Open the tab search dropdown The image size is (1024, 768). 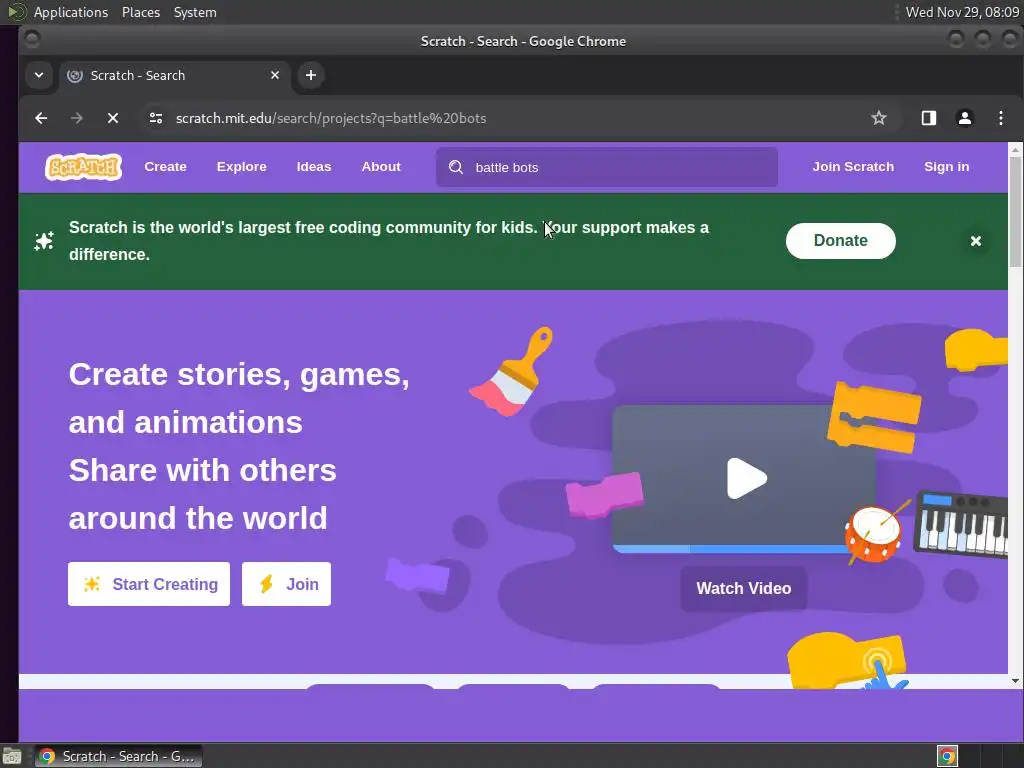[x=39, y=75]
